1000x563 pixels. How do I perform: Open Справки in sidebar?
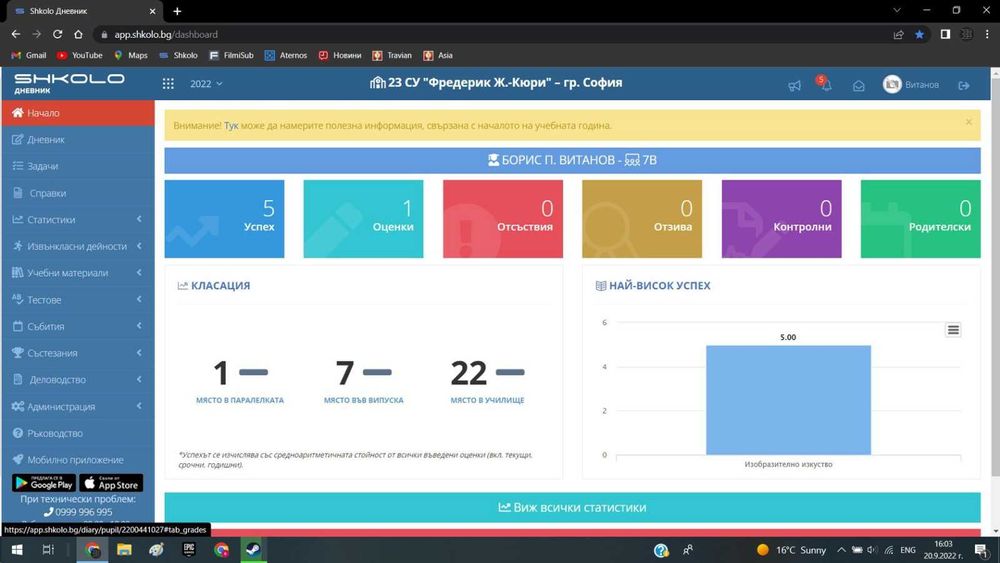coord(78,193)
